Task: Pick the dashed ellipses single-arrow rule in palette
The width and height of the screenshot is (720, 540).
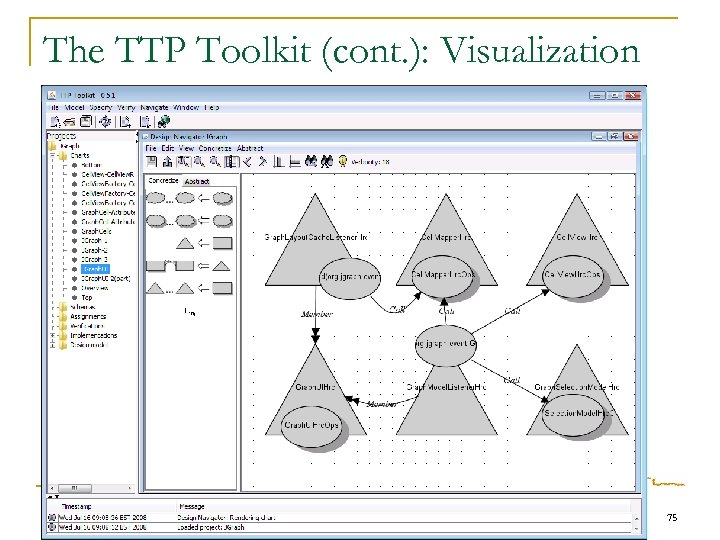Action: coord(189,198)
